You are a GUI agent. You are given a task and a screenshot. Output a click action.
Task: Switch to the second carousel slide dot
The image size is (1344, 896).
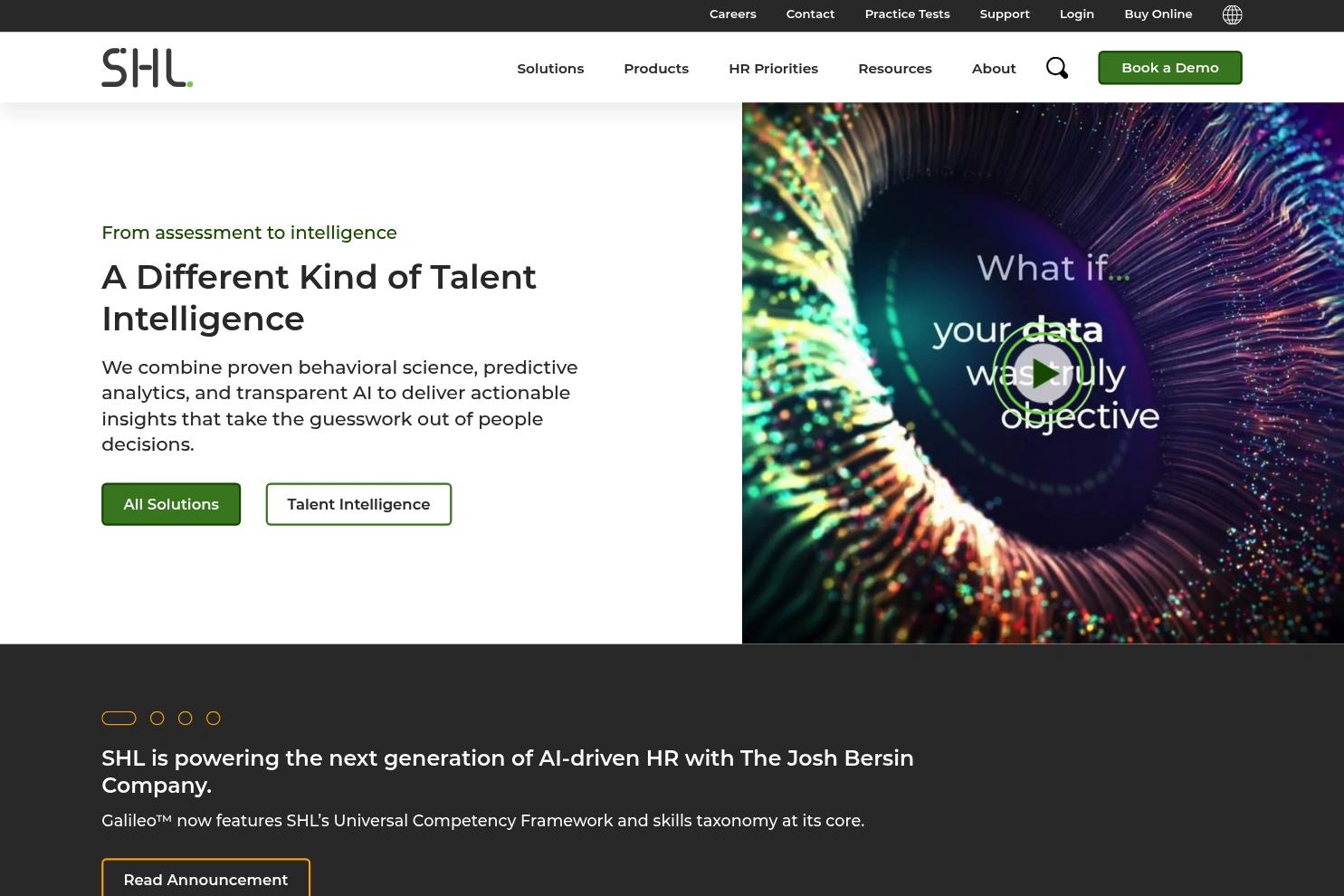(157, 719)
